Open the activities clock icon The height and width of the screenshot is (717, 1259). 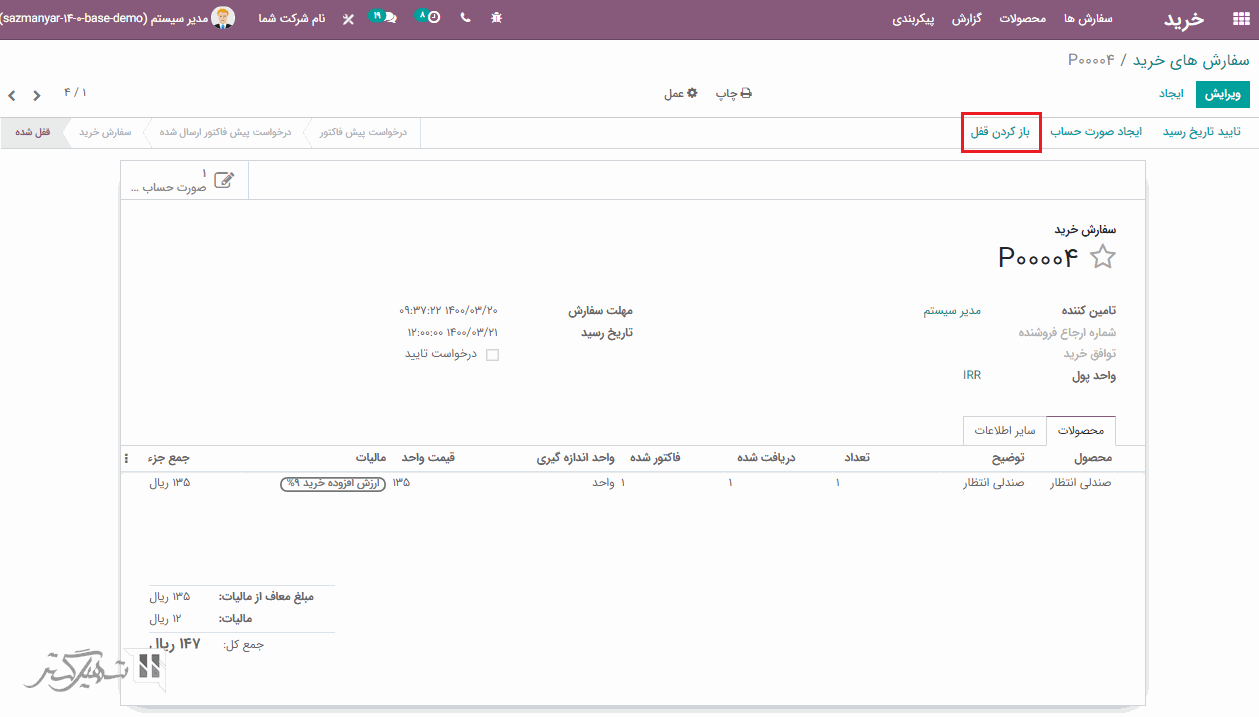(428, 17)
